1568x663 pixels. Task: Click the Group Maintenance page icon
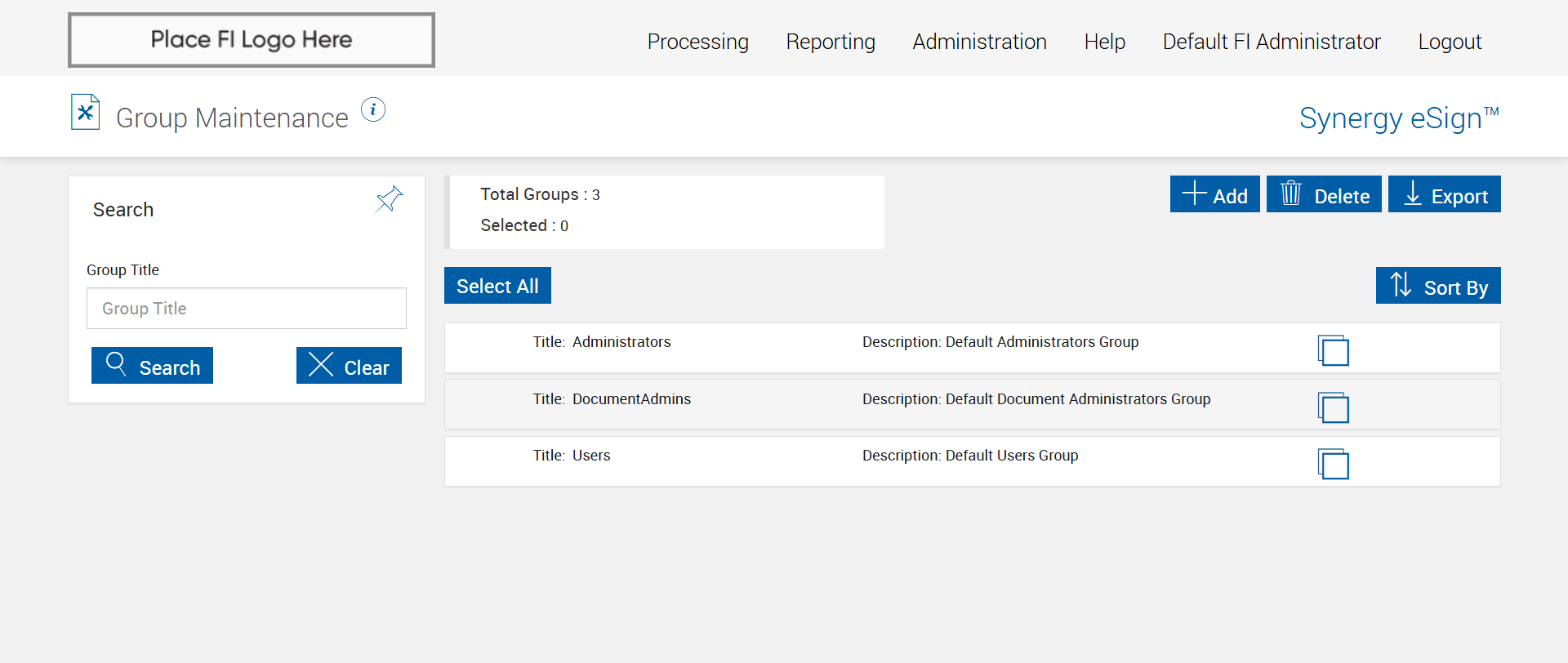pos(85,113)
